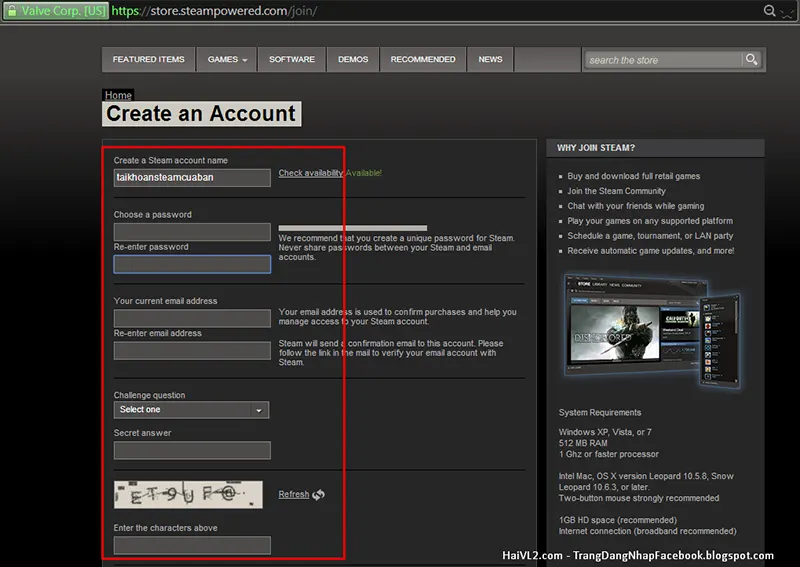The image size is (800, 567).
Task: Click the Secret answer field
Action: point(192,451)
